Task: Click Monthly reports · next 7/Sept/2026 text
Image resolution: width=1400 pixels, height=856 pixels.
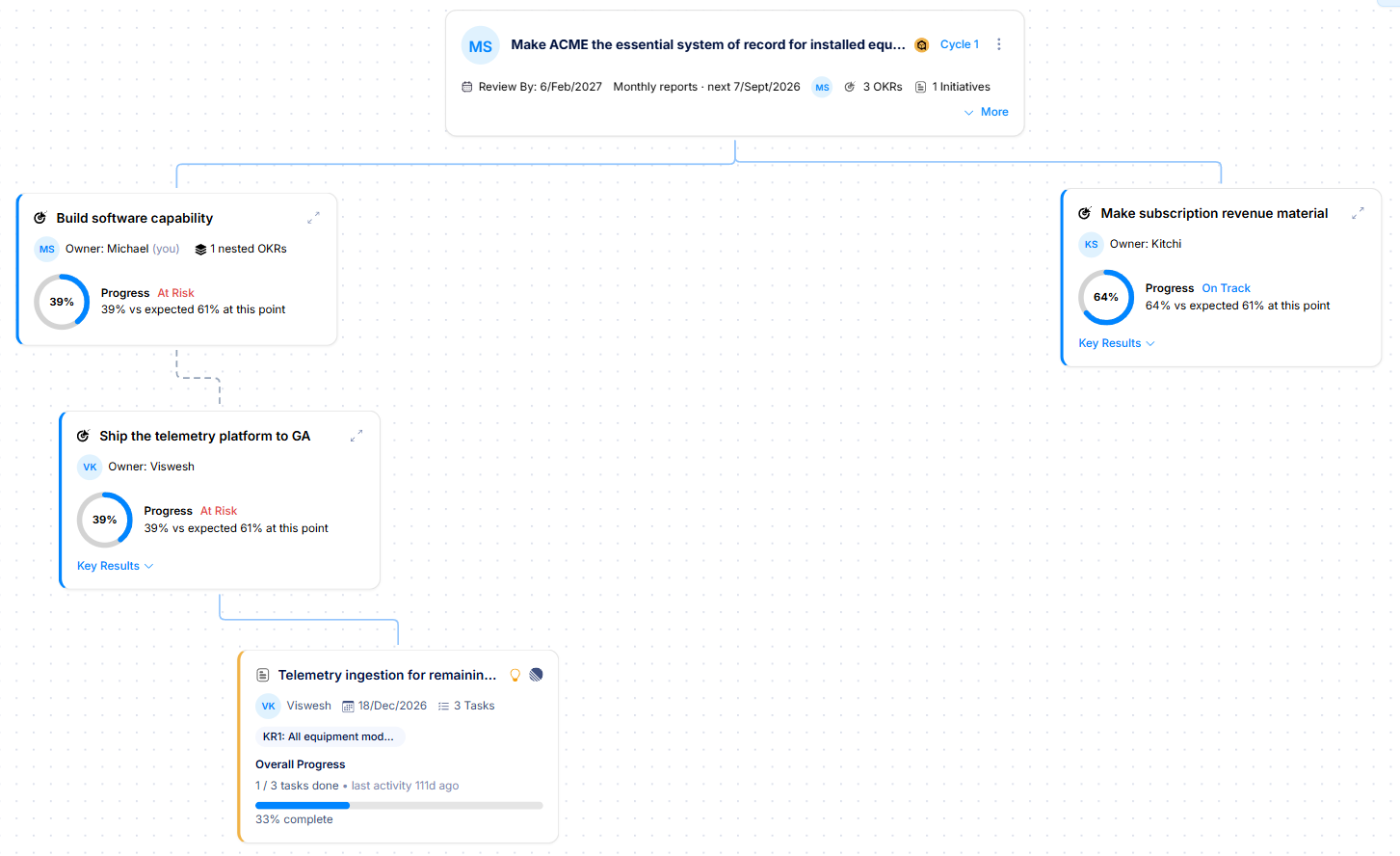Action: pos(706,87)
